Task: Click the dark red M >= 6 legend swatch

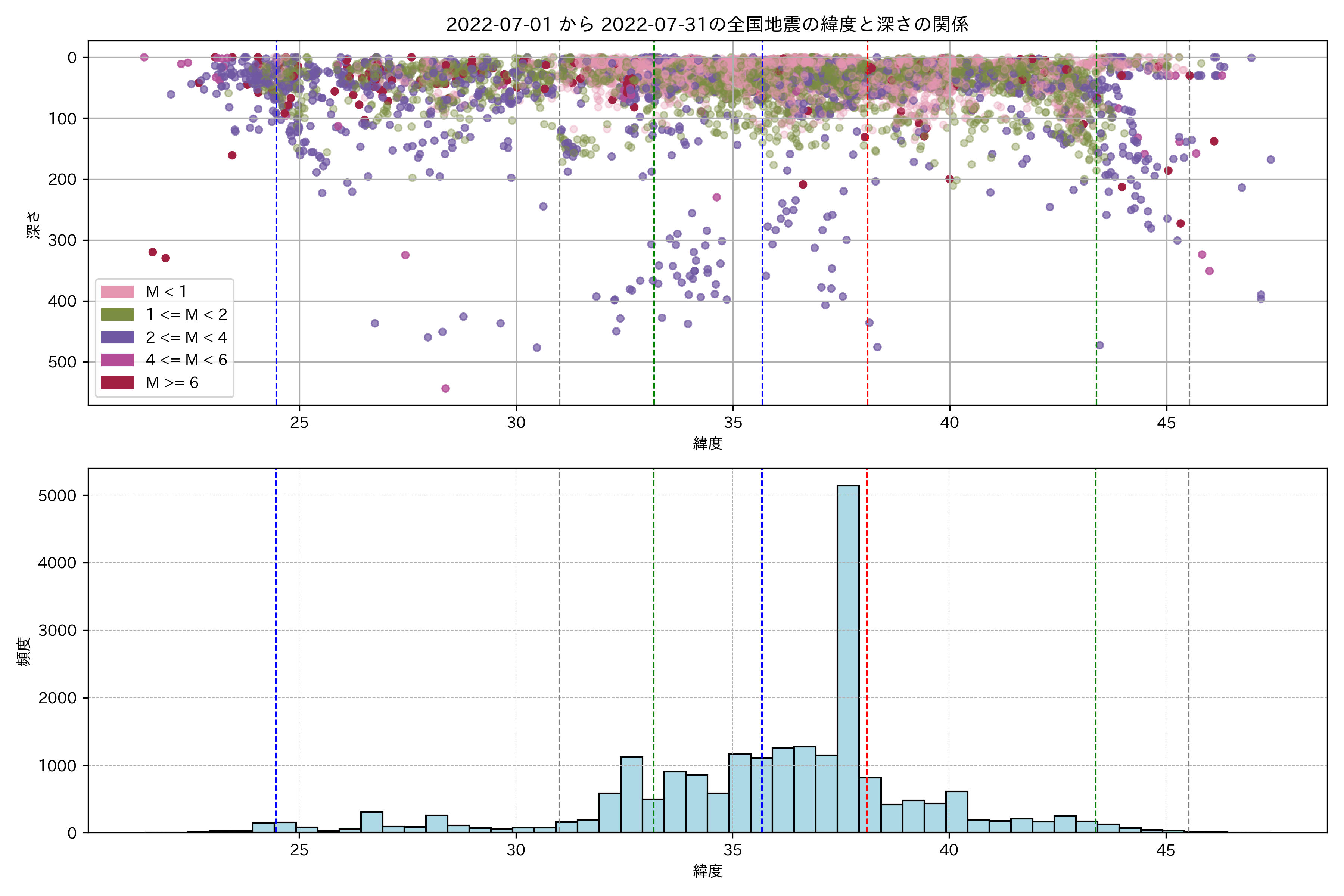Action: click(x=117, y=382)
